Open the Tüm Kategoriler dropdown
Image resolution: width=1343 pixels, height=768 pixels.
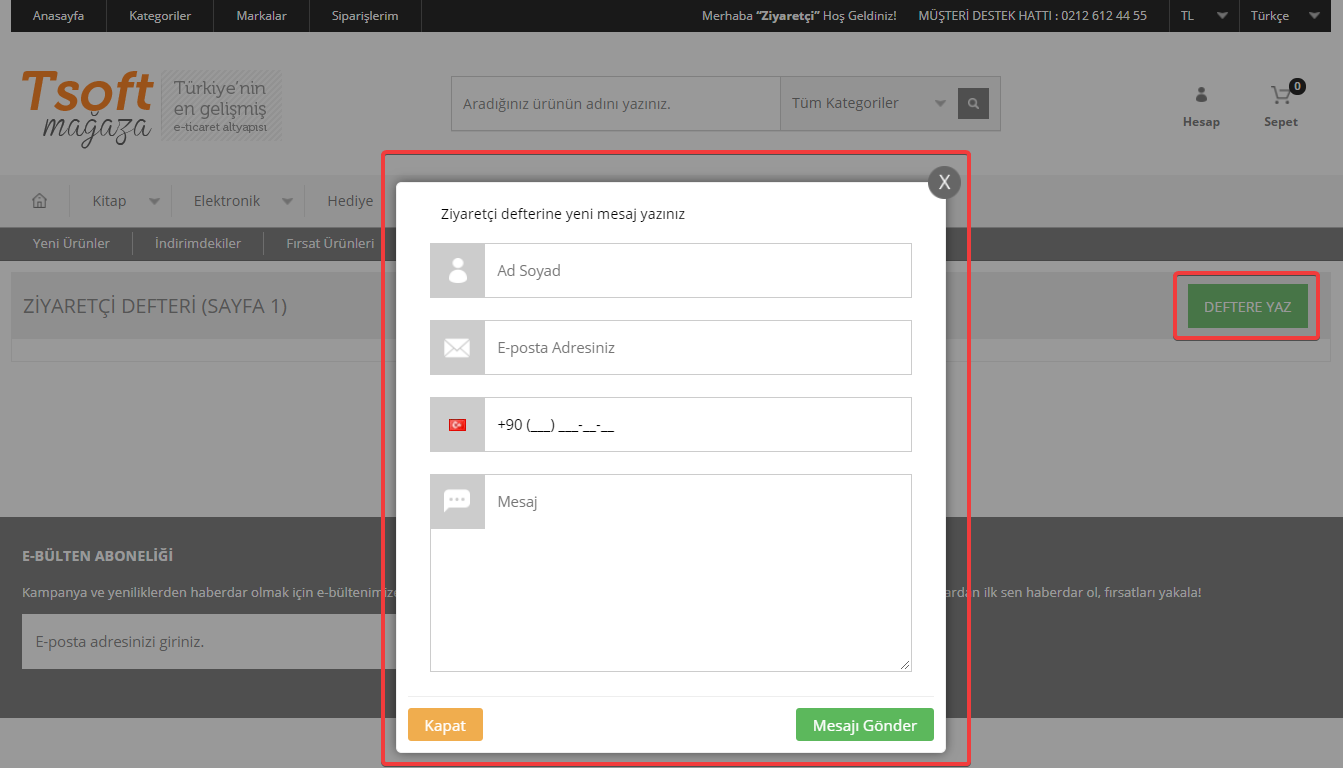point(868,103)
